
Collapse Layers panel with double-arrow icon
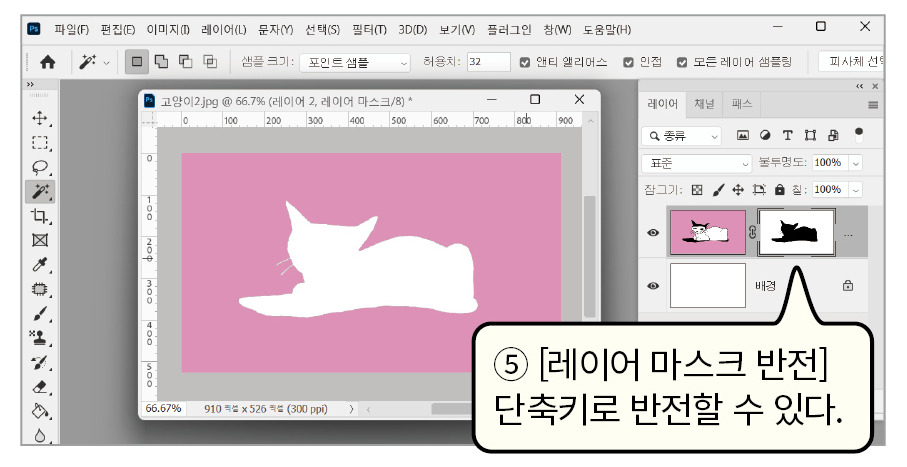[860, 86]
